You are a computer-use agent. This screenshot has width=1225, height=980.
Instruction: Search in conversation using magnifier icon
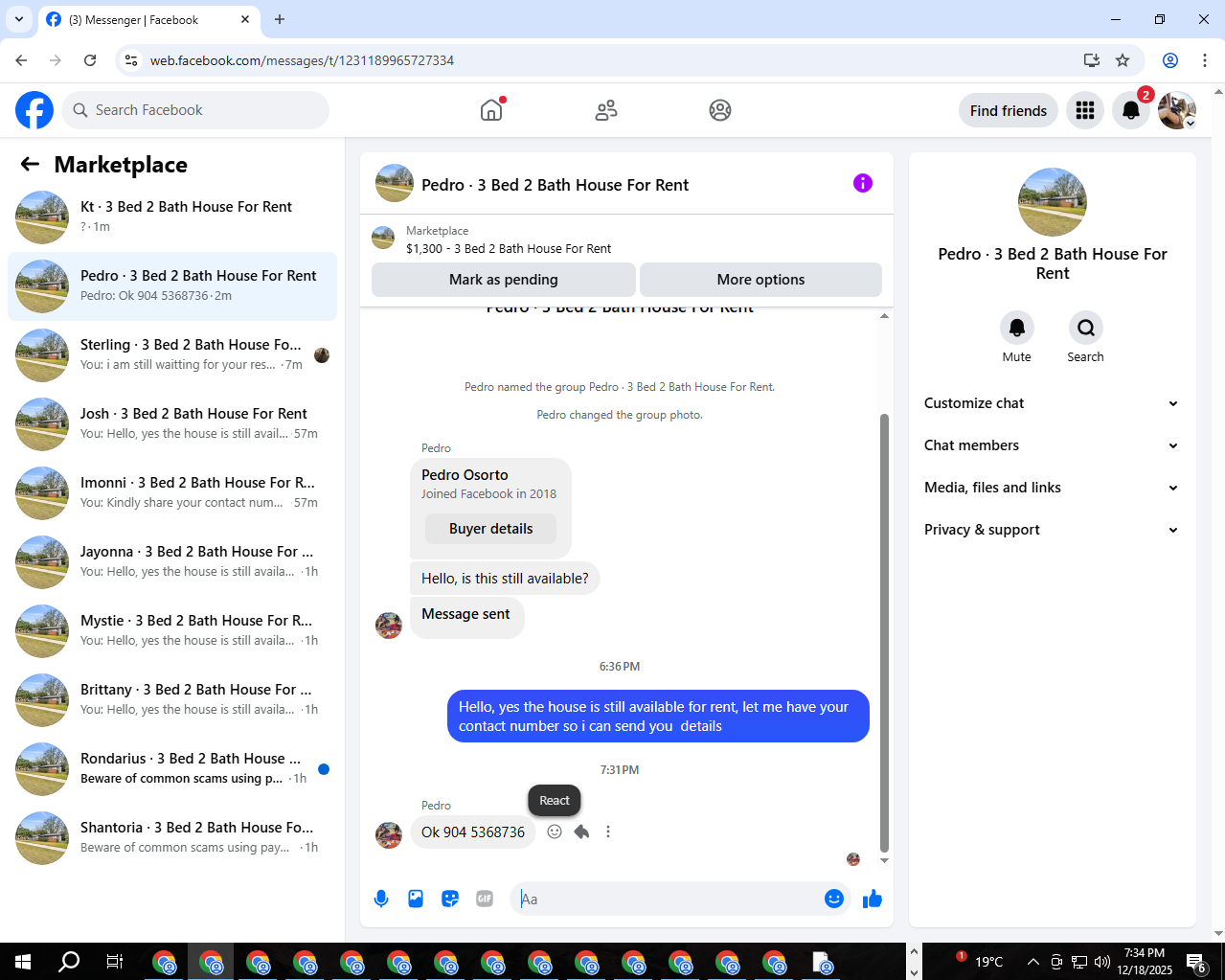(x=1086, y=328)
